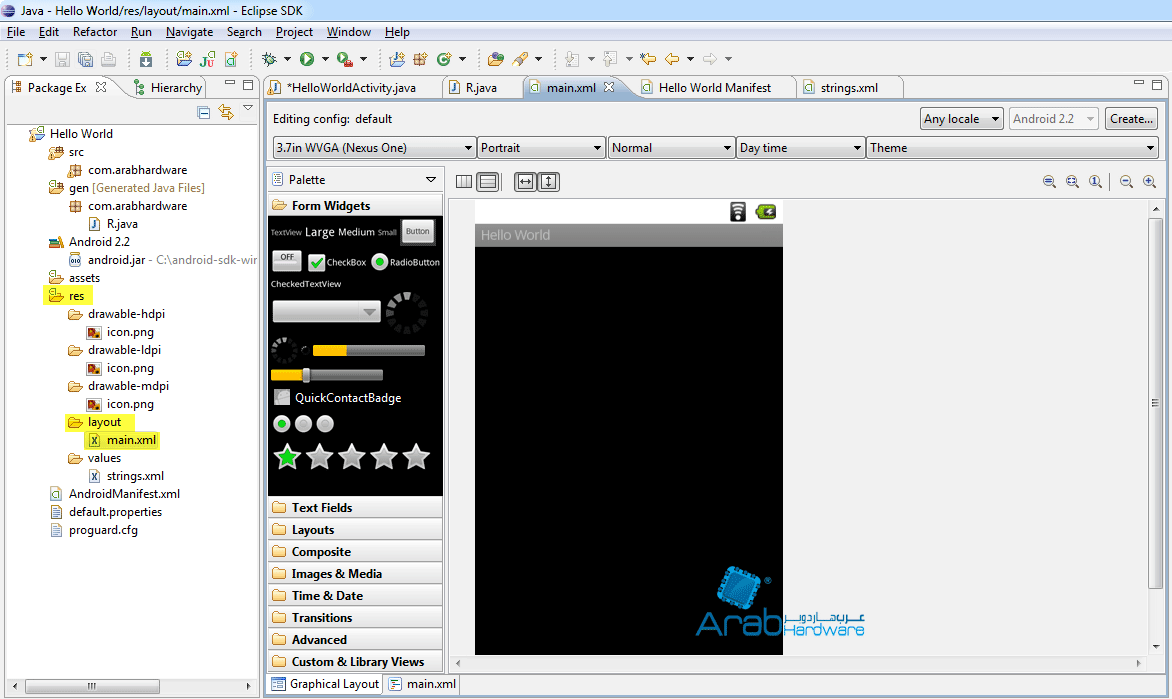Open the Navigate menu

tap(189, 32)
